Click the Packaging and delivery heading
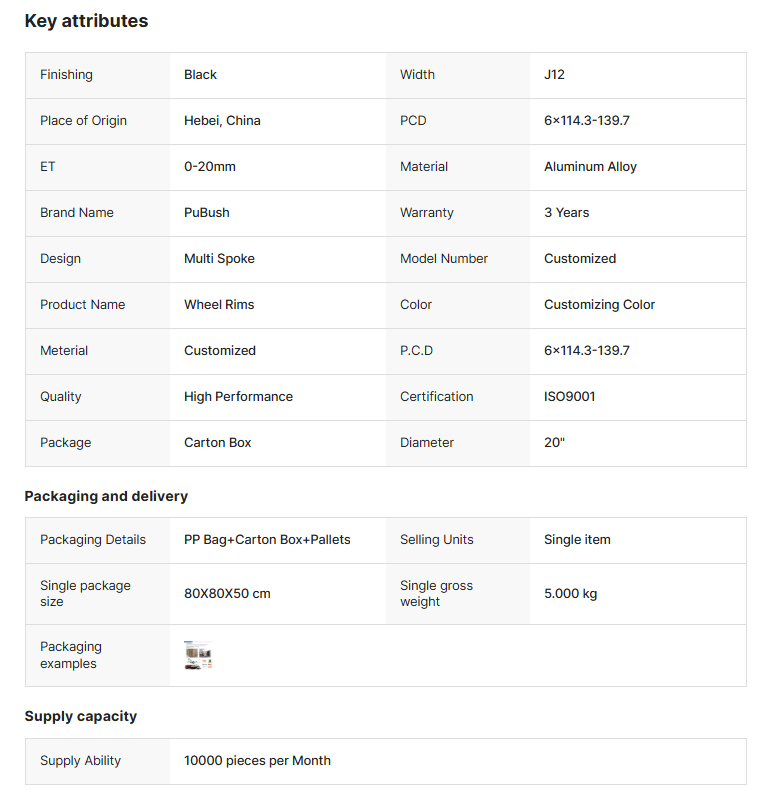 [106, 496]
